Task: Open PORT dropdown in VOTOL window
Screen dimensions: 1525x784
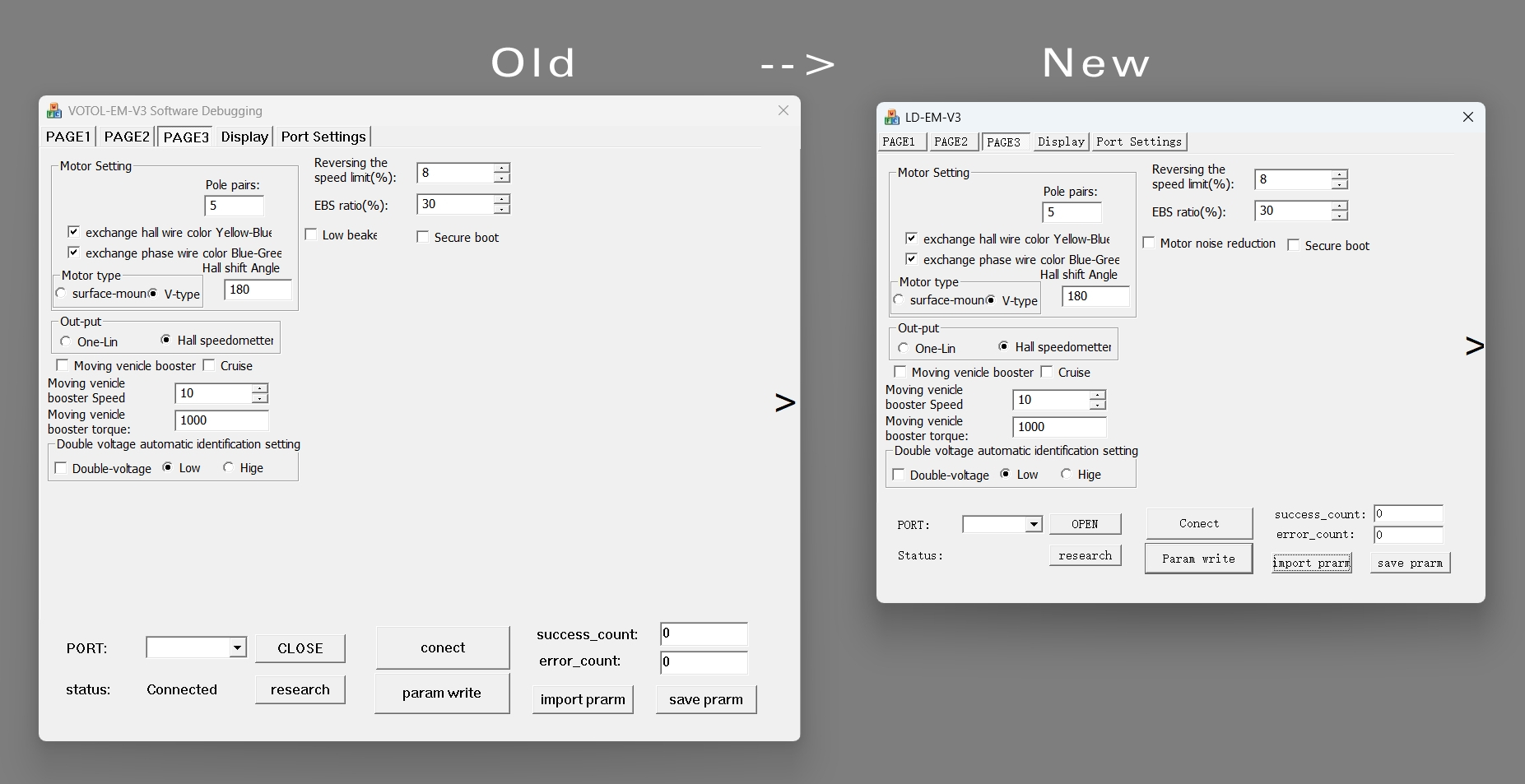Action: click(x=237, y=647)
